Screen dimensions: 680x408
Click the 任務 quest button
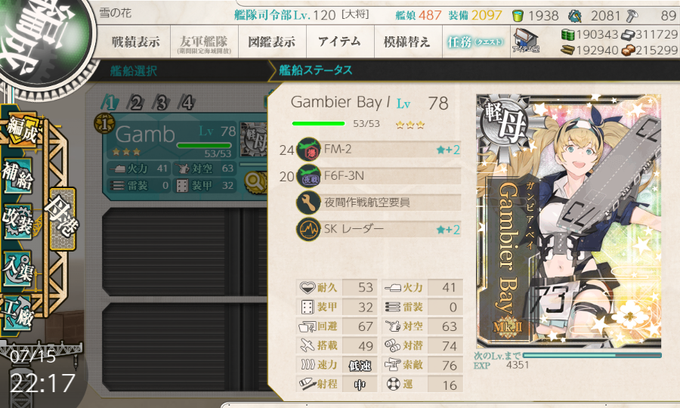click(x=476, y=42)
